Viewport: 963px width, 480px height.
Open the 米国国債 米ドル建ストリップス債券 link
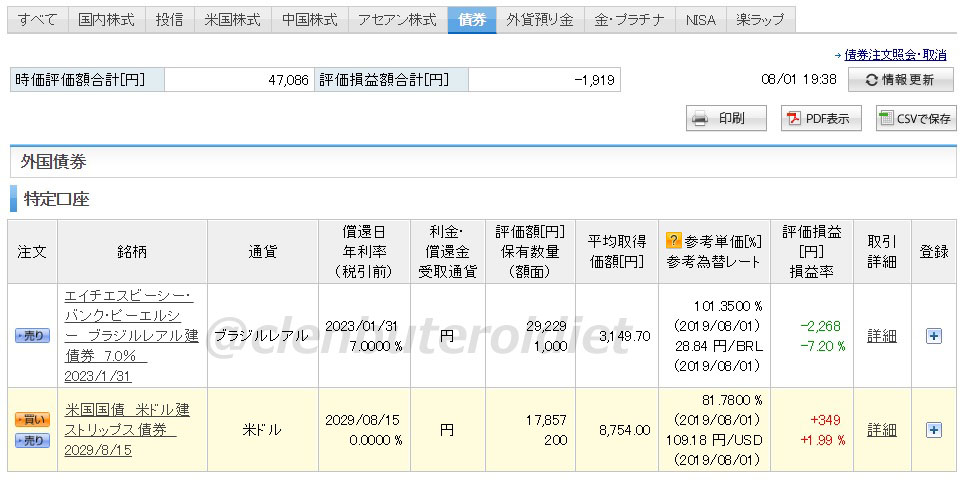127,430
